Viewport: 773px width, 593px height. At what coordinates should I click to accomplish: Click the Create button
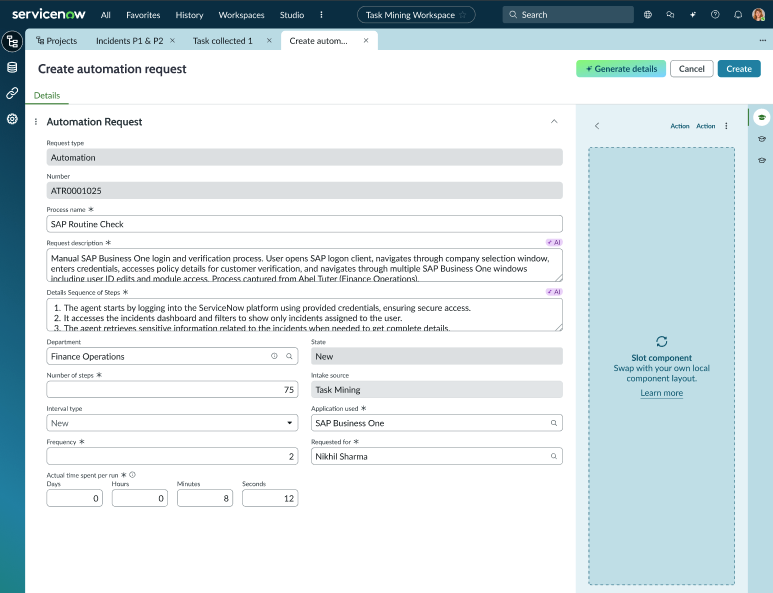coord(738,69)
